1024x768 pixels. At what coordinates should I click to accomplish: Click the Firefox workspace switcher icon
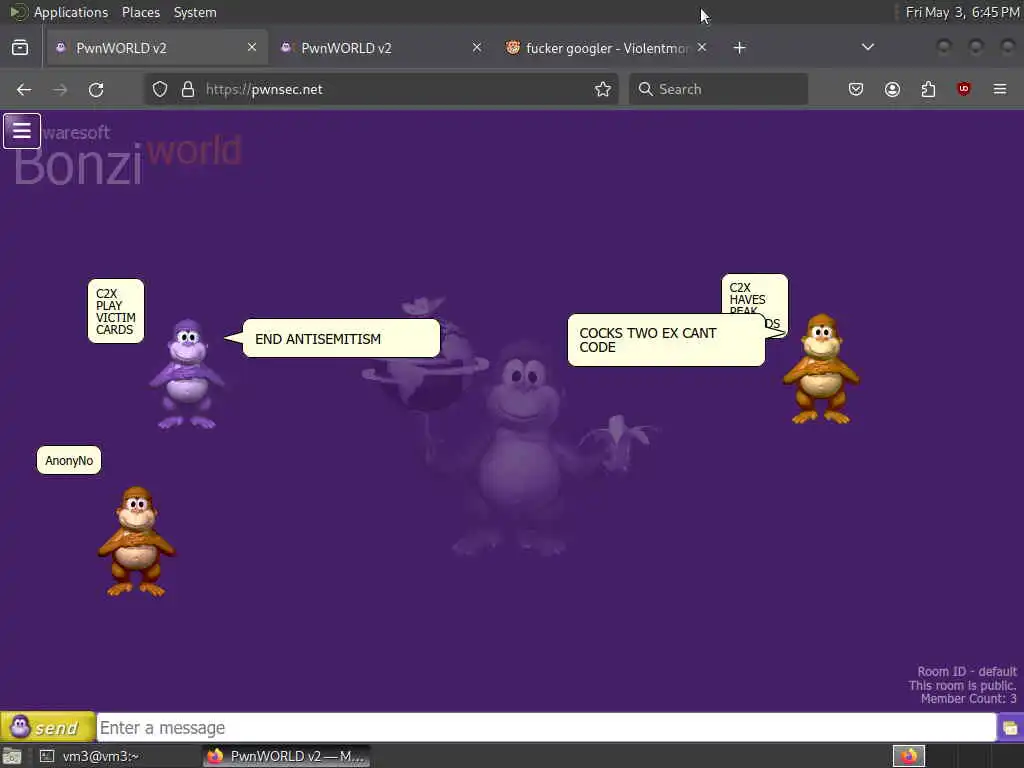click(908, 756)
